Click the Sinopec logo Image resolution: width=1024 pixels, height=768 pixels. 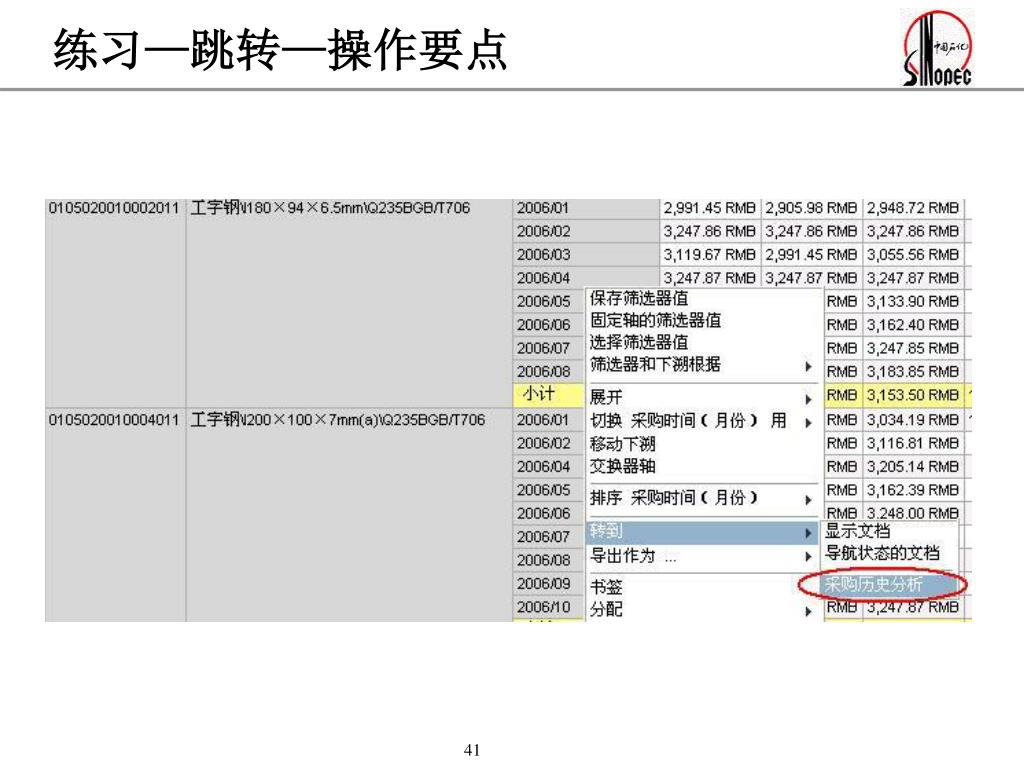click(x=937, y=48)
